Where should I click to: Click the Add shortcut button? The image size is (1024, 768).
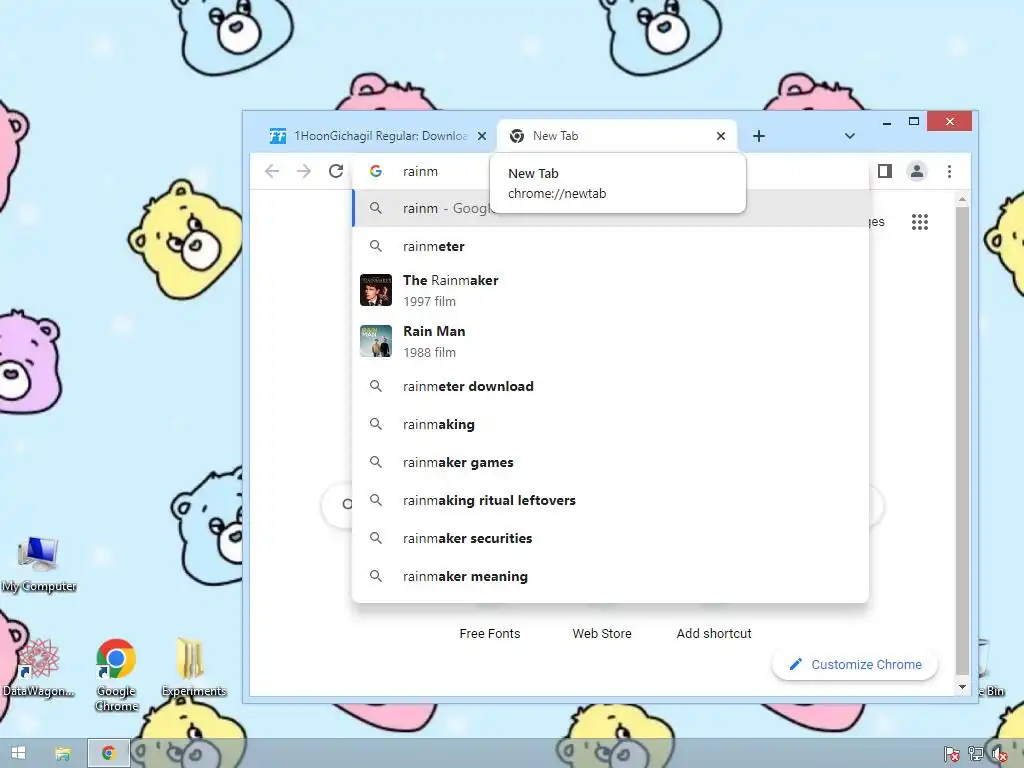714,633
